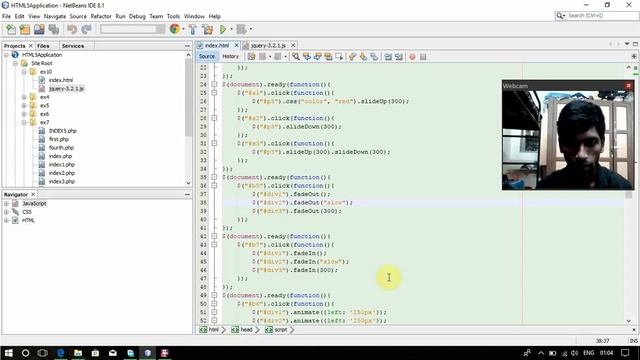Open project configuration combo box
The image size is (640, 360).
132,29
